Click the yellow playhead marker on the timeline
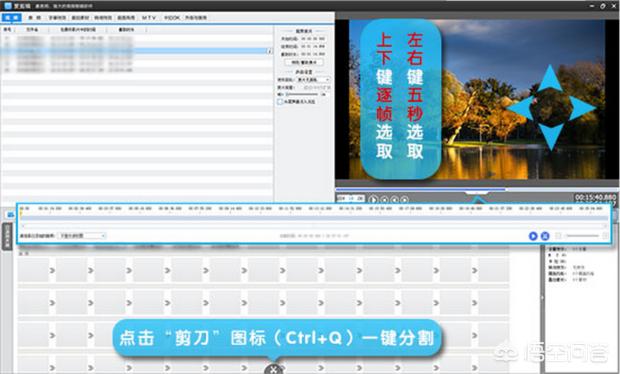 (x=21, y=213)
